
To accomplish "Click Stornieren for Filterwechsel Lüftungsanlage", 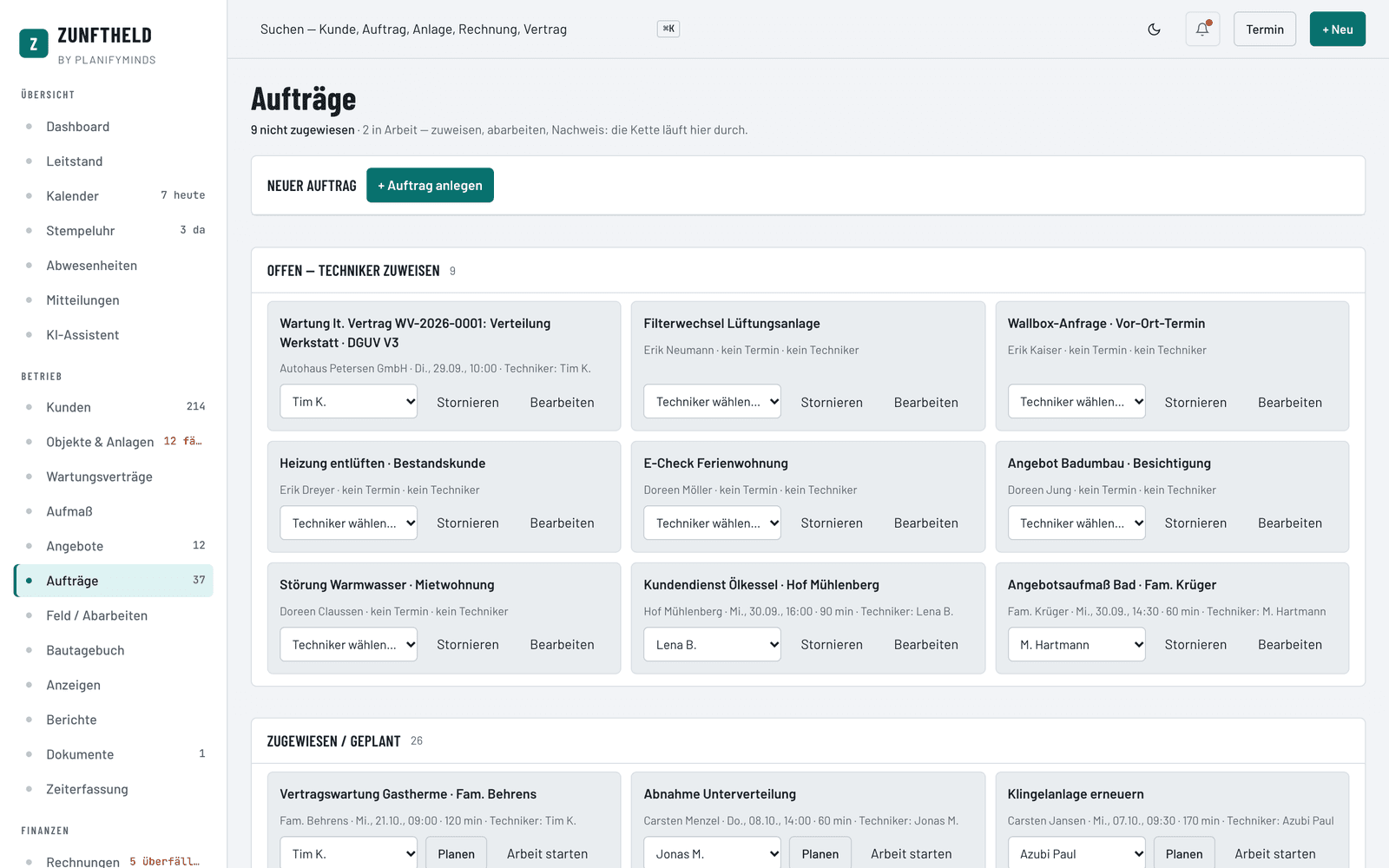I will point(832,402).
